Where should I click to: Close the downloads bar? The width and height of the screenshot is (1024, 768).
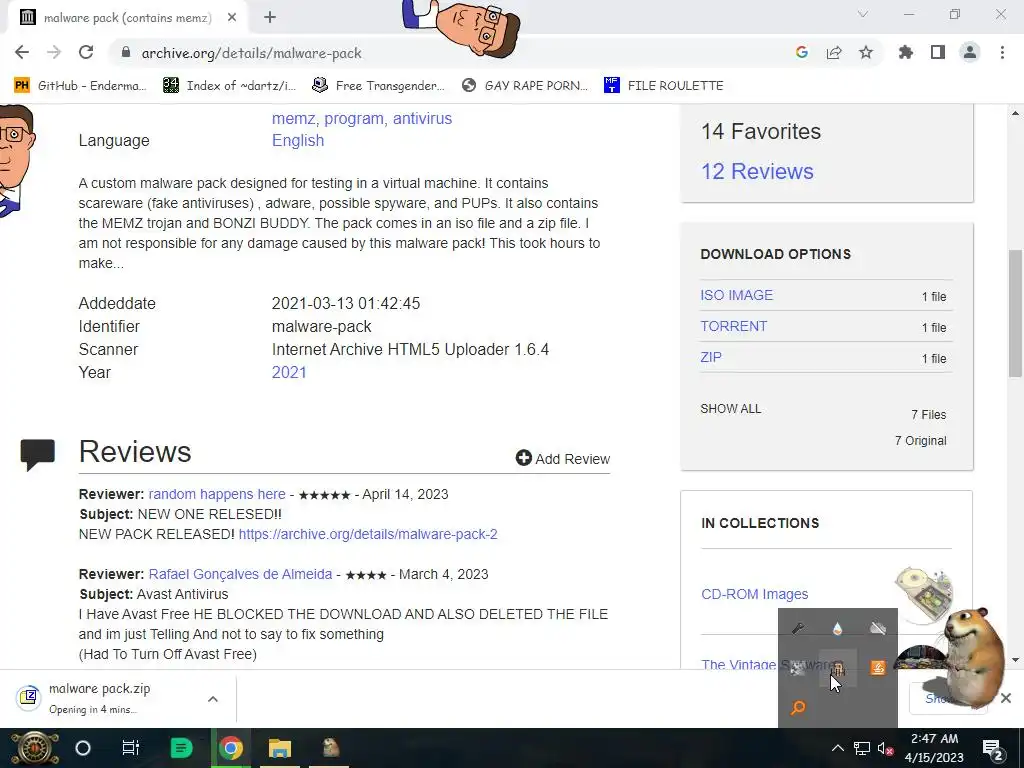coord(1006,698)
